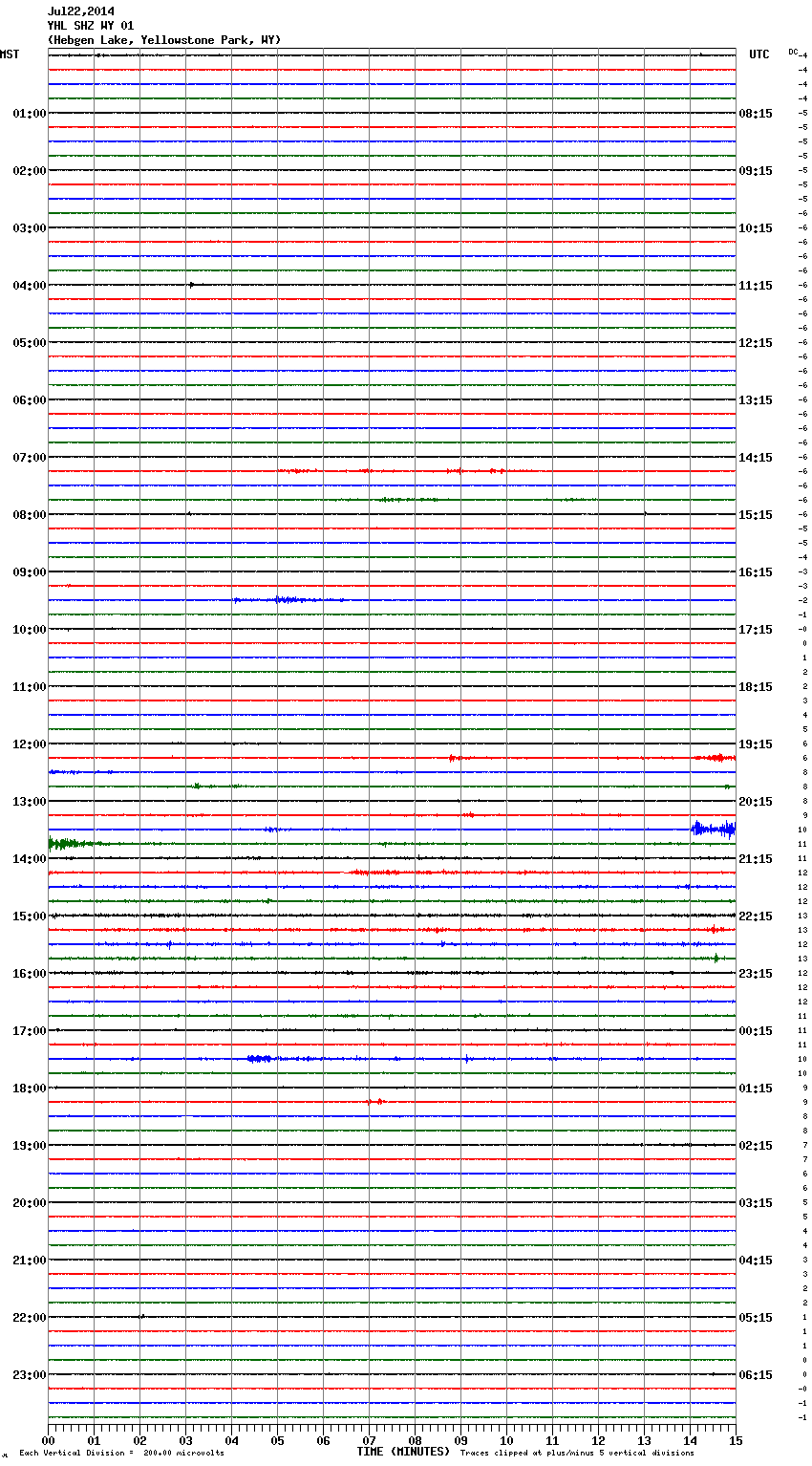Screen dimensions: 812x1466
Task: Click 'Each Vertical Division = 200.00 microvolts' note
Action: tap(121, 1454)
